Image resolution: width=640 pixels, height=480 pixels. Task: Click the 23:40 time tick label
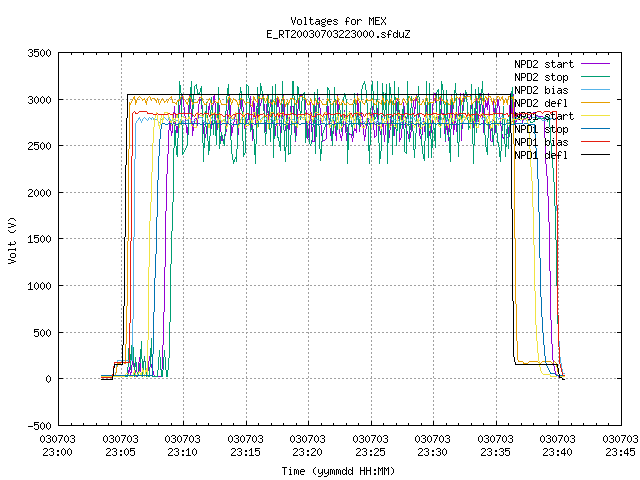[x=557, y=452]
